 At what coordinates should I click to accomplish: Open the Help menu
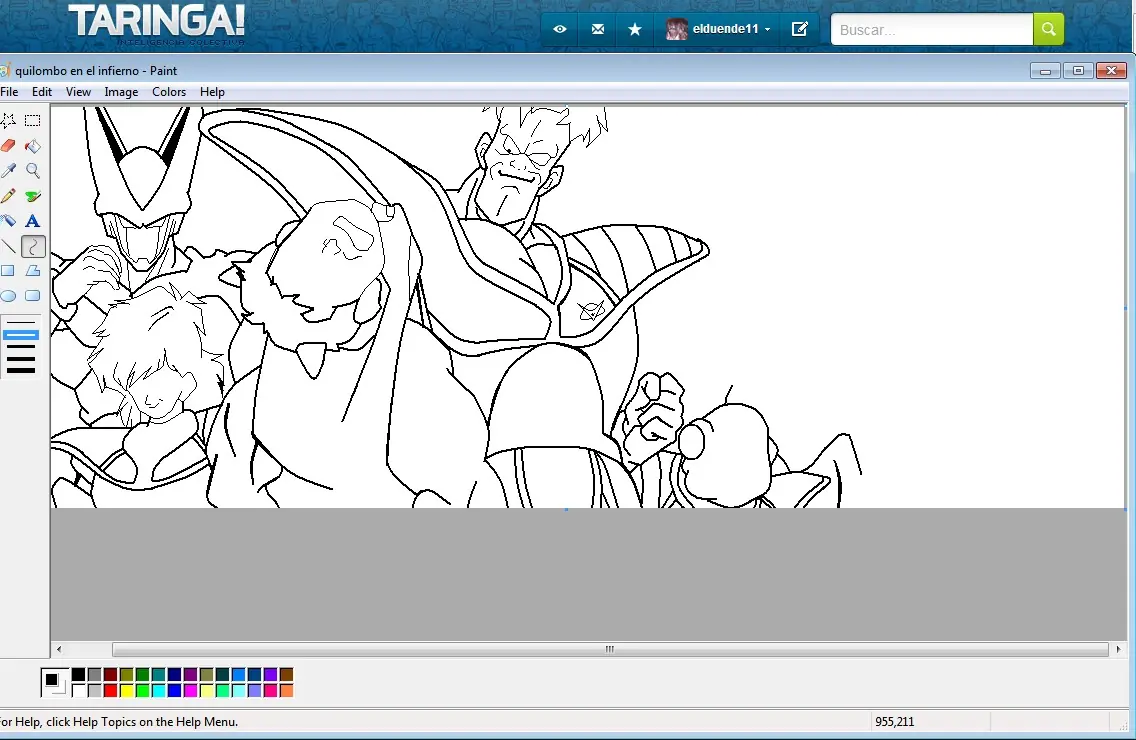212,92
